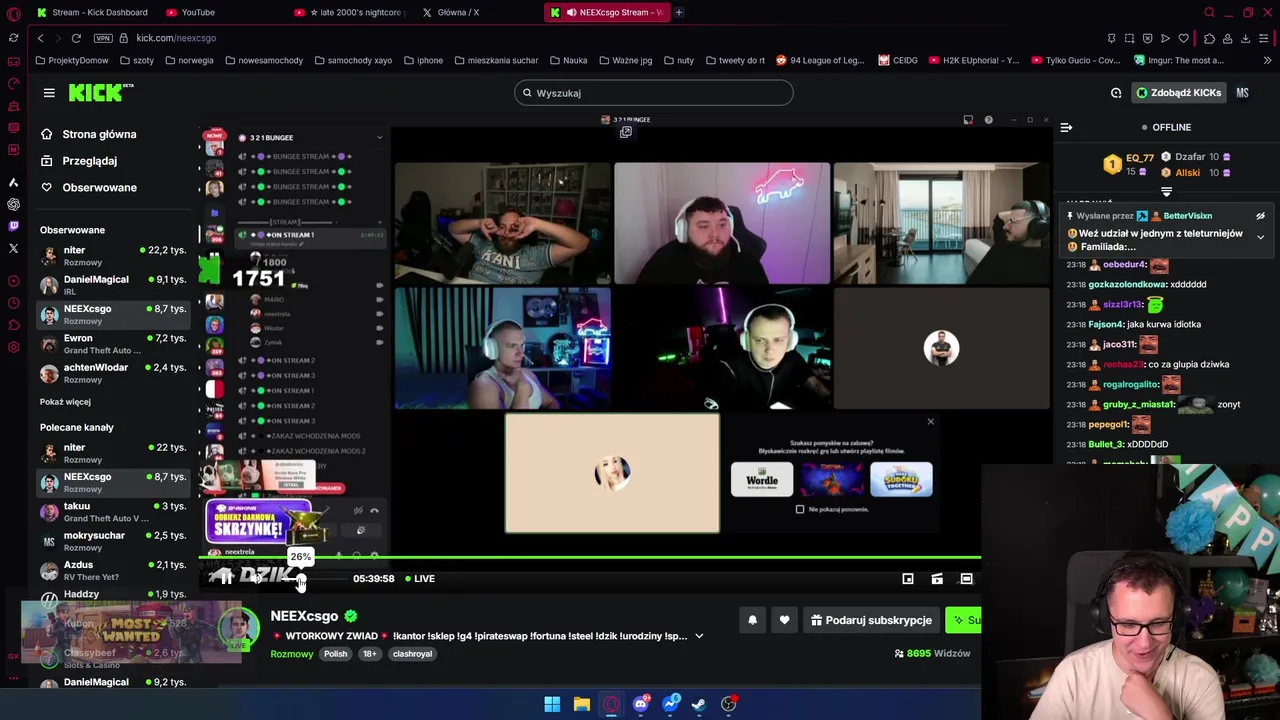Open the Kick hamburger menu

point(49,93)
